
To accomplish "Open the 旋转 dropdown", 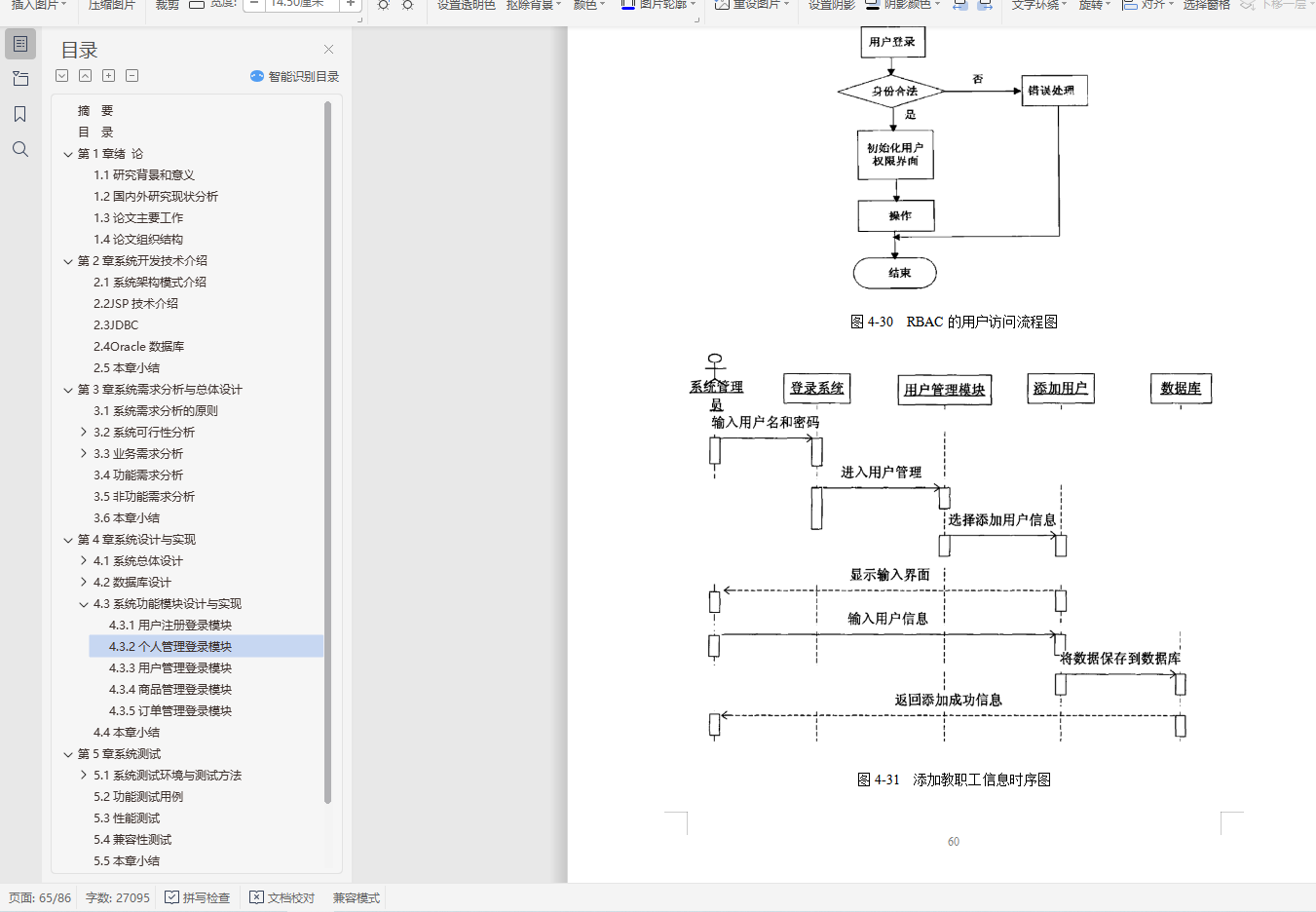I will 1095,5.
